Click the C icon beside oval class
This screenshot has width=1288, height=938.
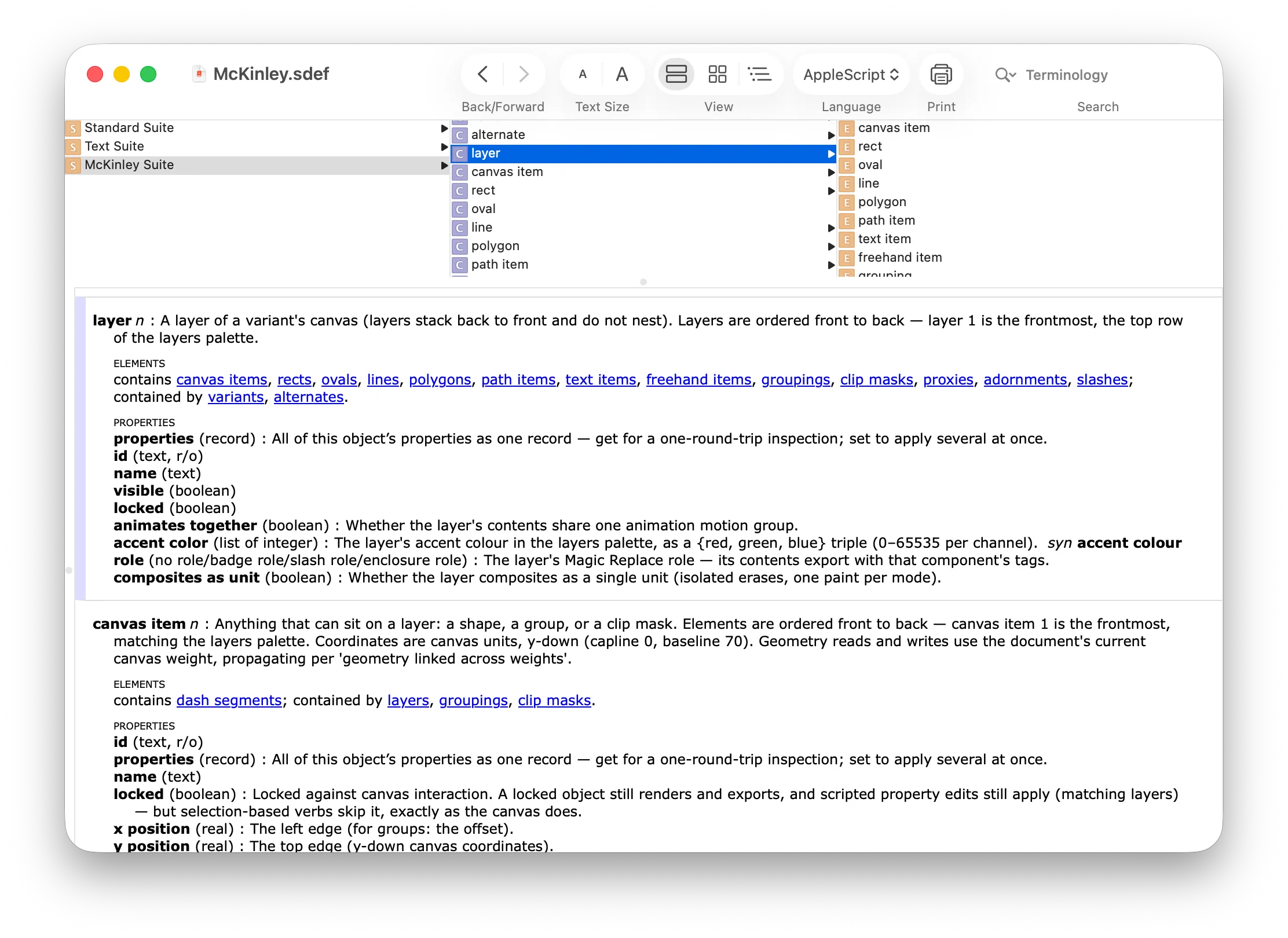click(x=460, y=209)
